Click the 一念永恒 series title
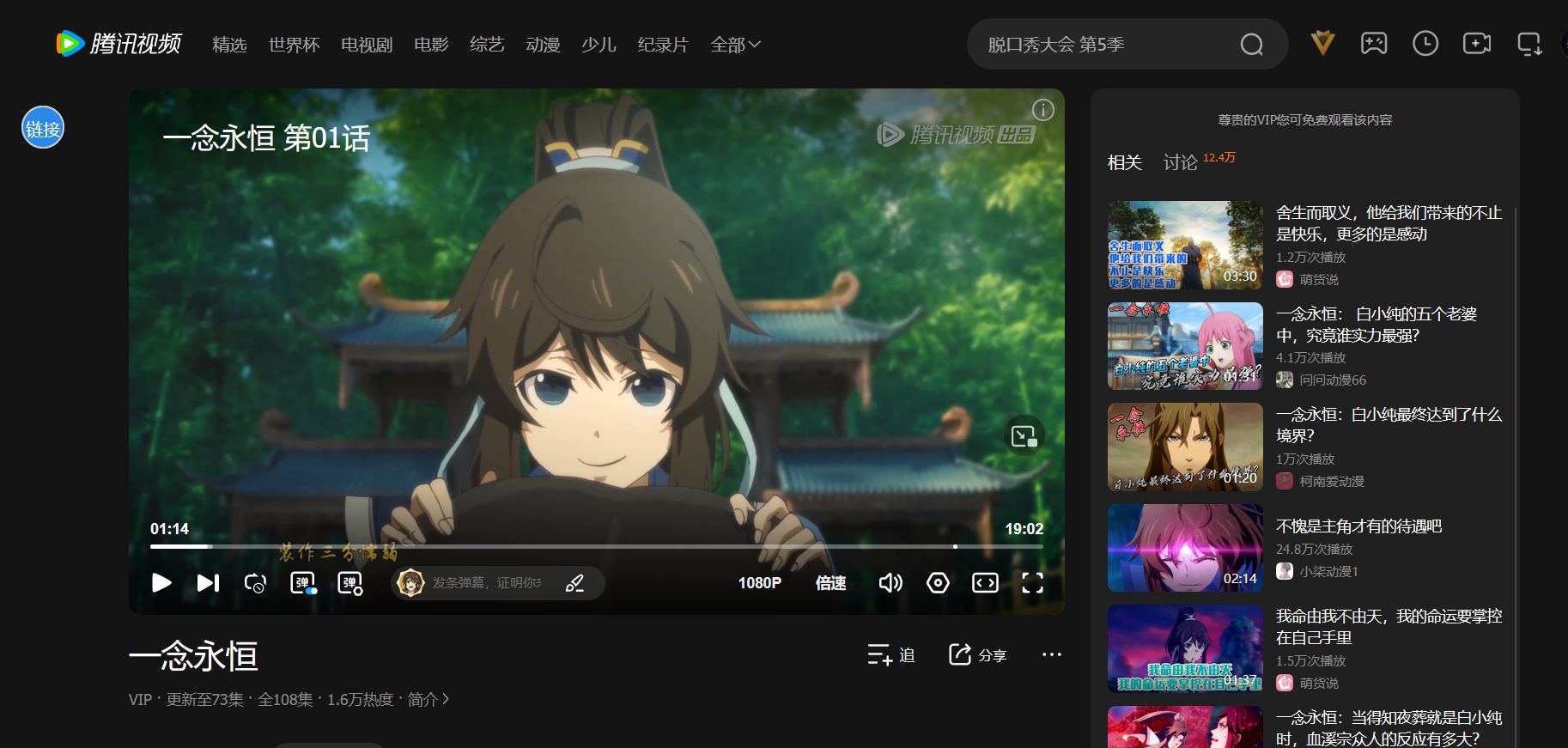The height and width of the screenshot is (748, 1568). tap(193, 656)
